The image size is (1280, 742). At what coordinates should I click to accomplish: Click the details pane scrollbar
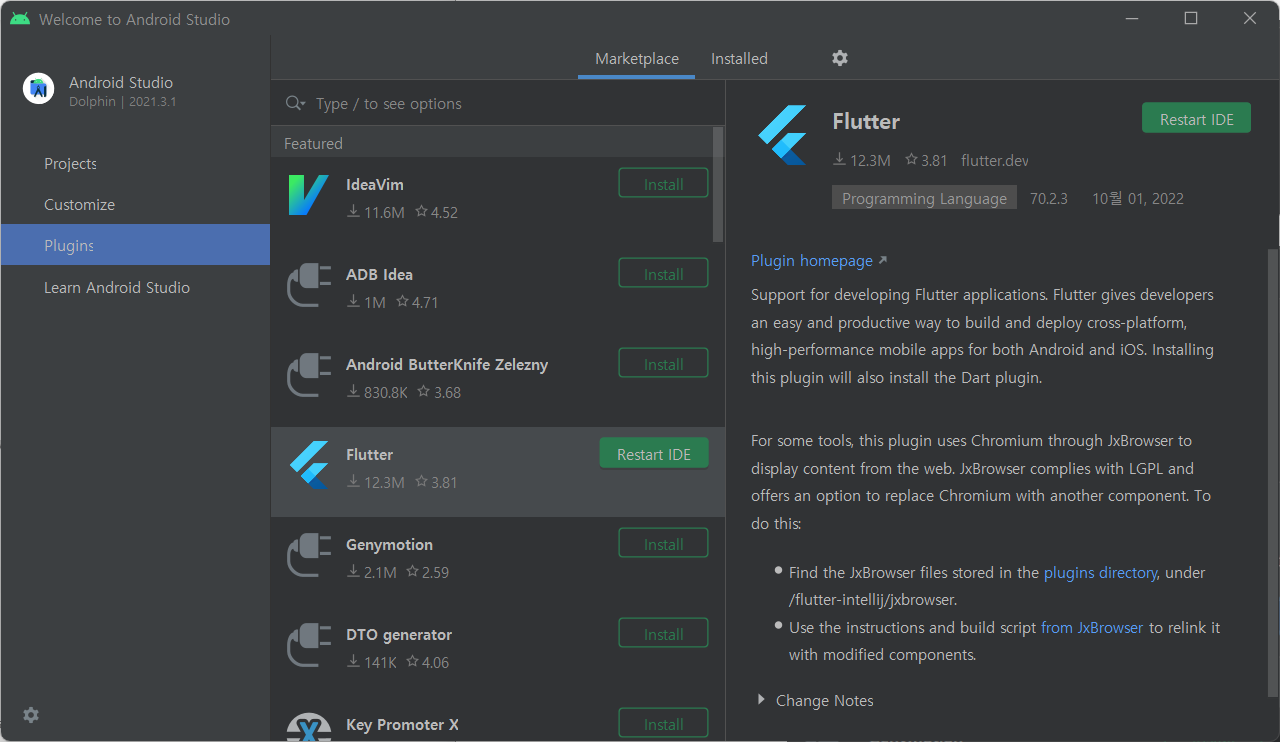pyautogui.click(x=1272, y=472)
